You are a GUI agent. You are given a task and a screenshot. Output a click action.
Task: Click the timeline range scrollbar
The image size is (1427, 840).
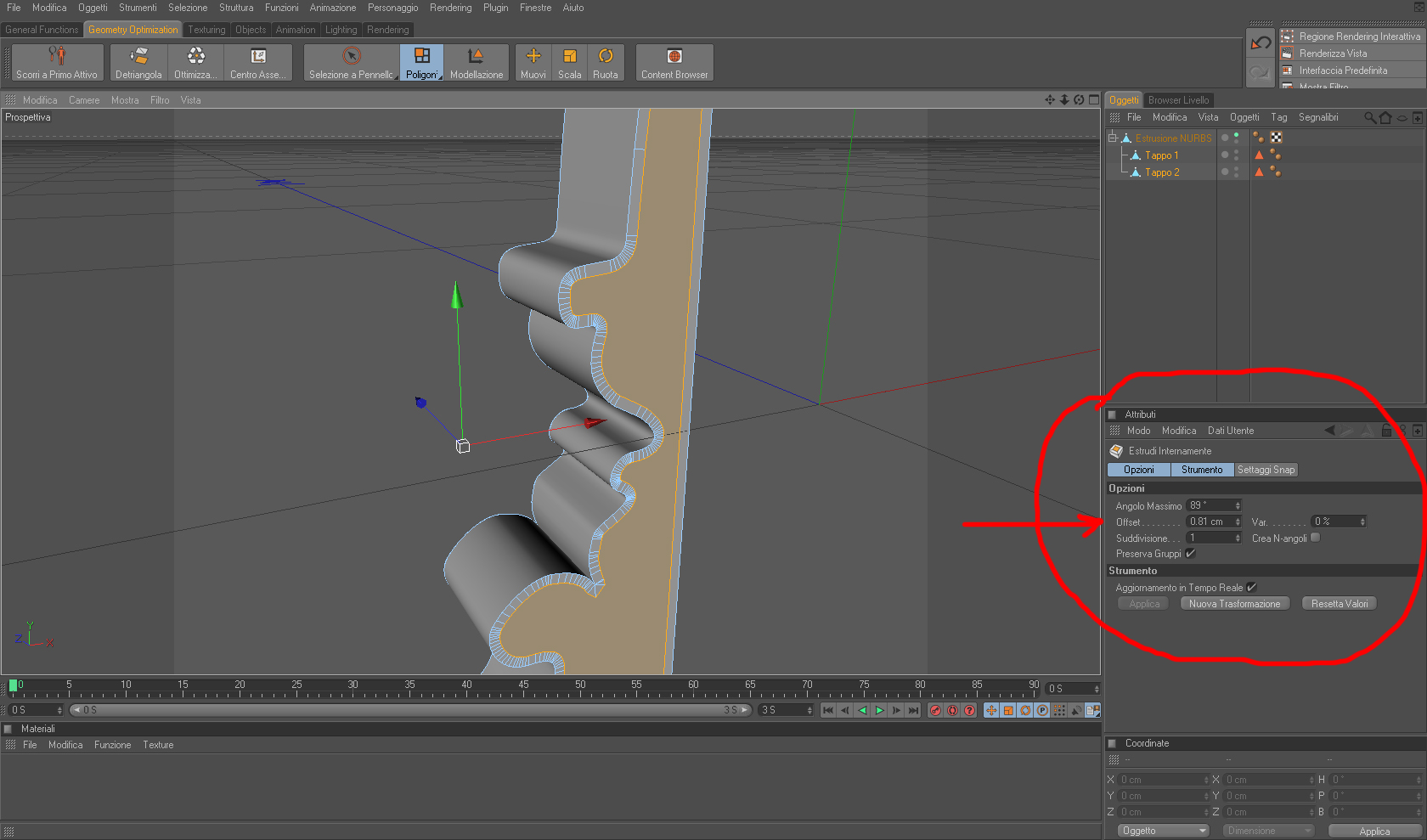pos(410,710)
